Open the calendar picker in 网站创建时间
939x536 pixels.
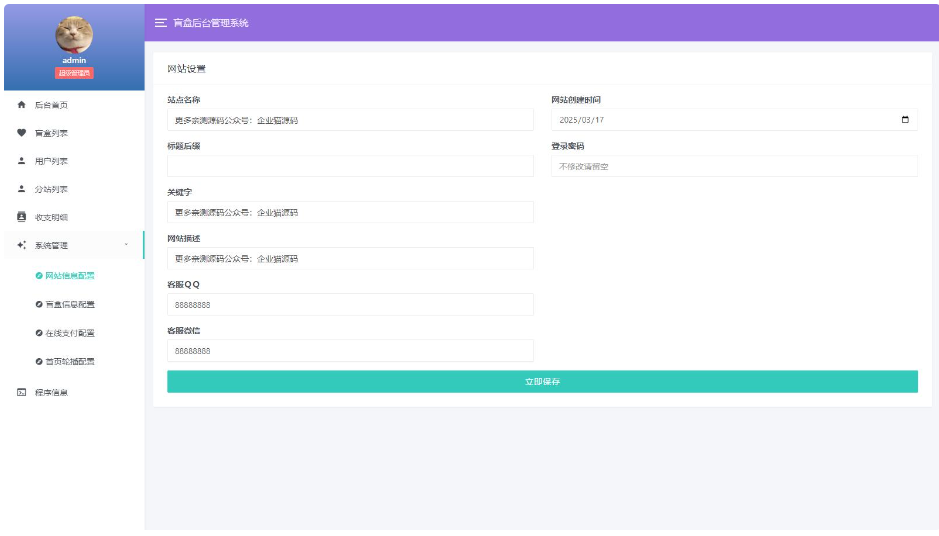(905, 120)
